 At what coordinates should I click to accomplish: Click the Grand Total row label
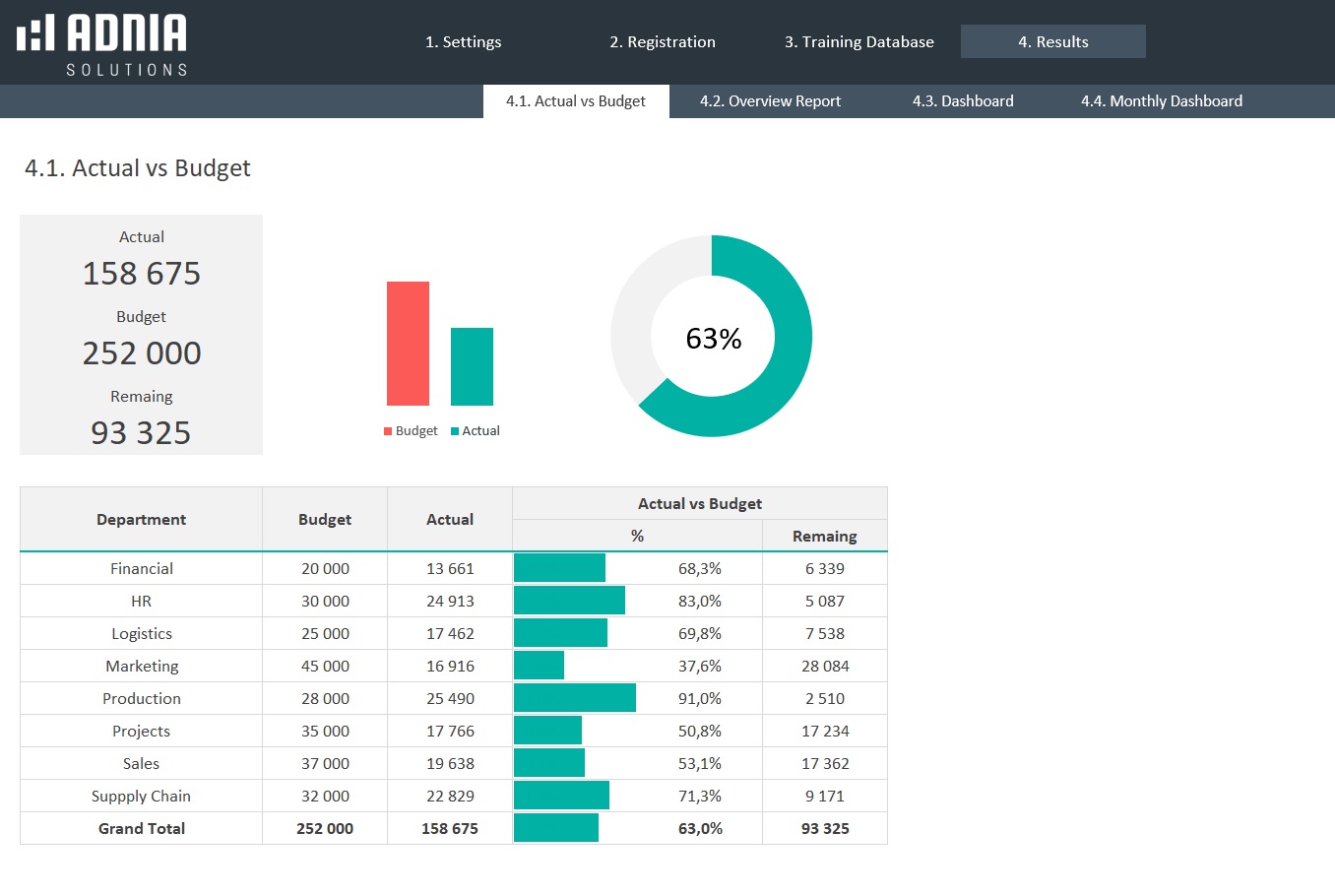[142, 828]
